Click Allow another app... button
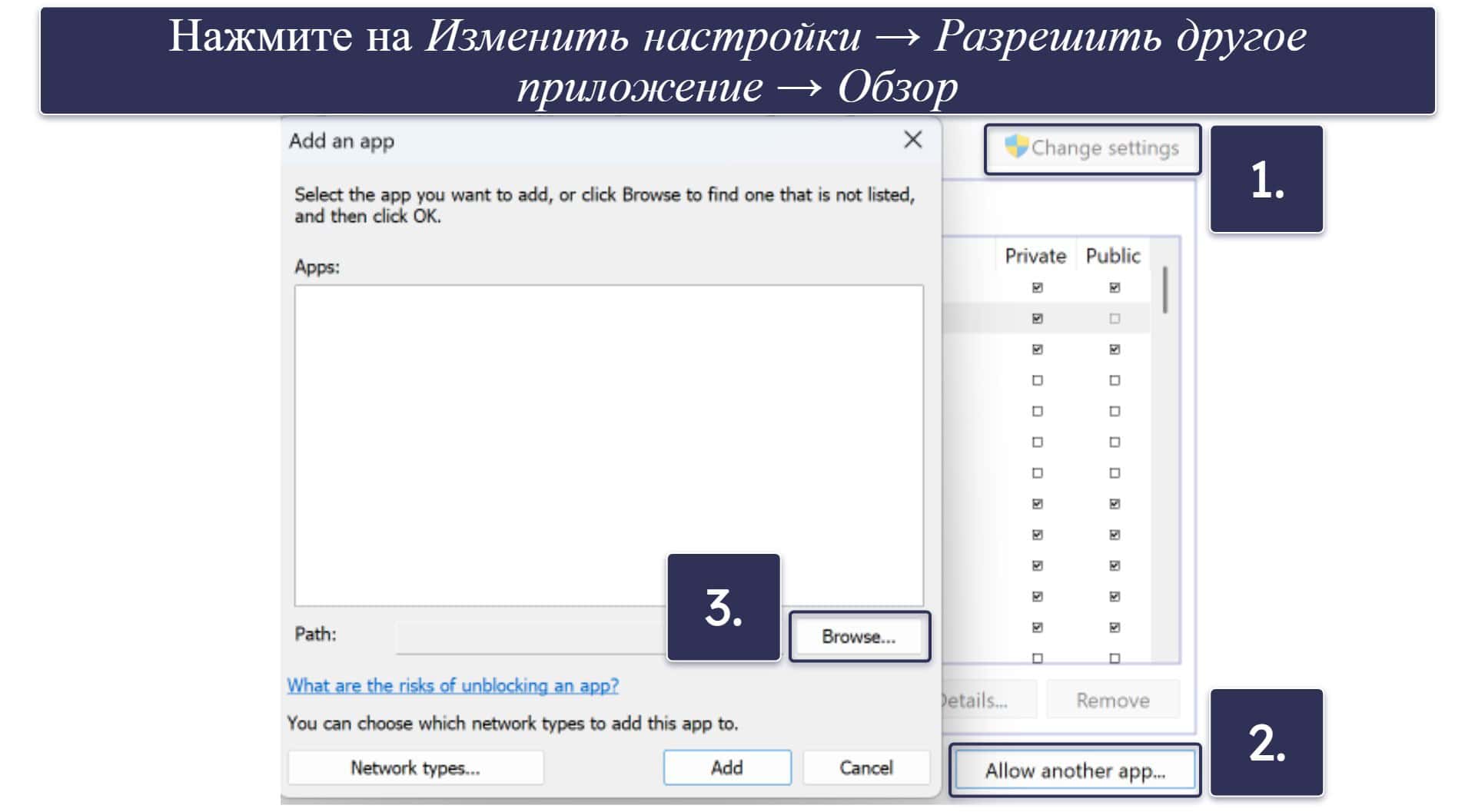This screenshot has width=1475, height=812. 1075,771
